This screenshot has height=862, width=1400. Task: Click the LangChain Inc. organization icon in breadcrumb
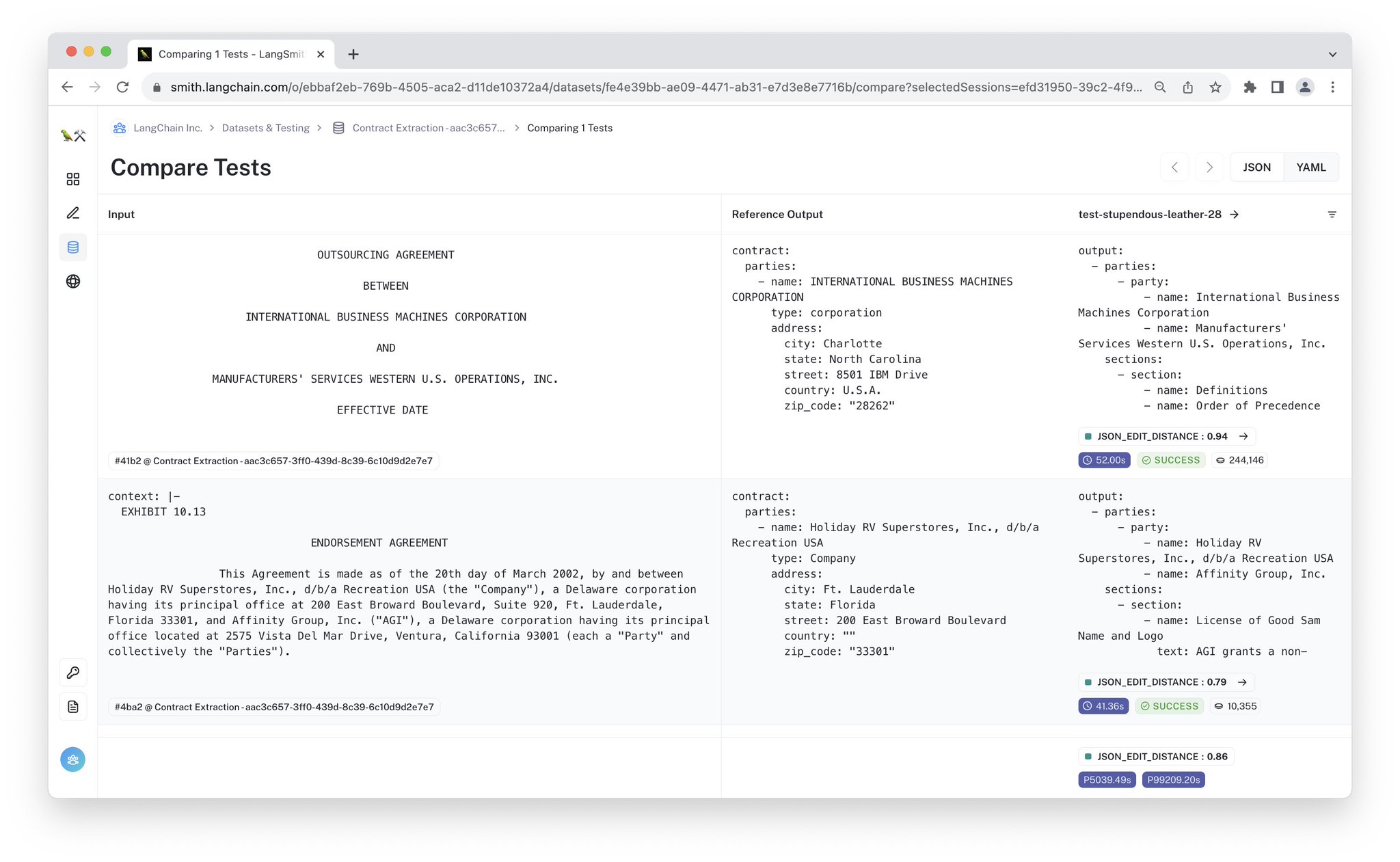pos(120,128)
